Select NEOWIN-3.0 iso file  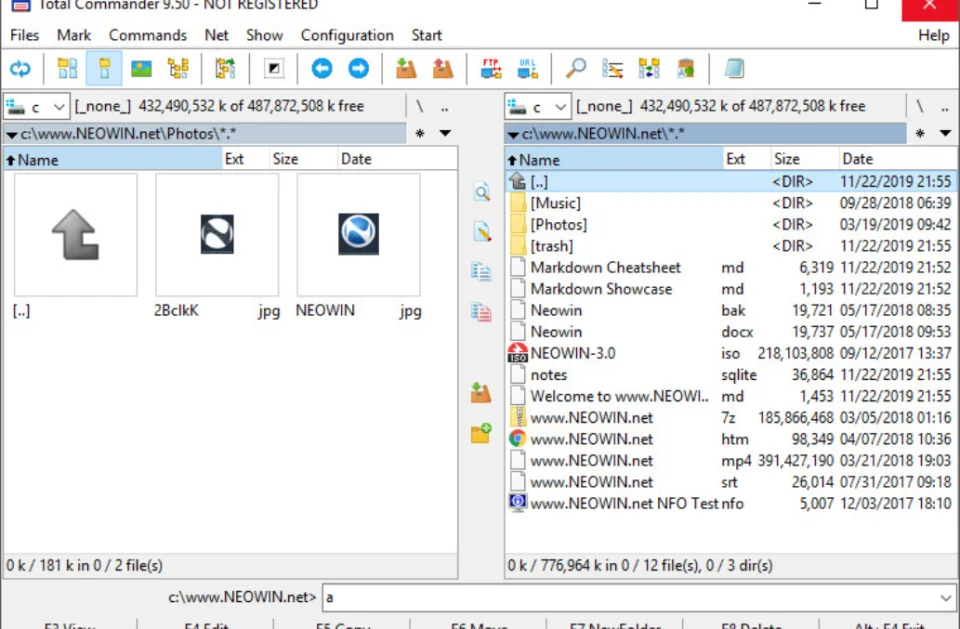point(730,353)
